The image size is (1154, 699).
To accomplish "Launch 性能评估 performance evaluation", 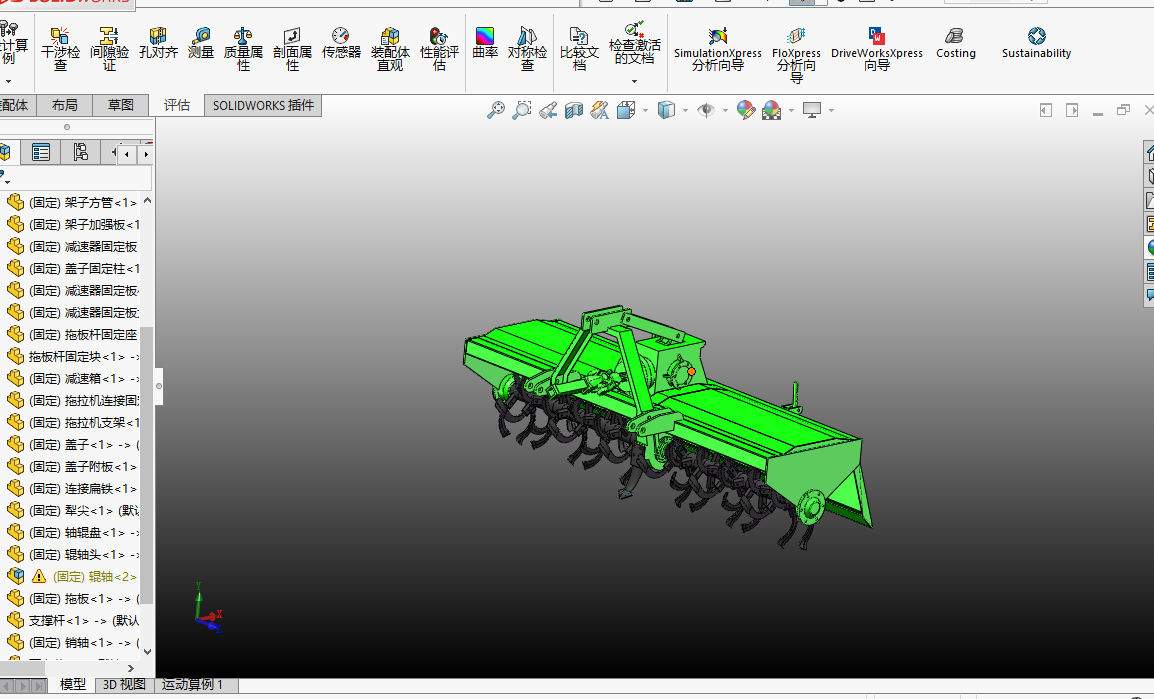I will click(x=439, y=49).
